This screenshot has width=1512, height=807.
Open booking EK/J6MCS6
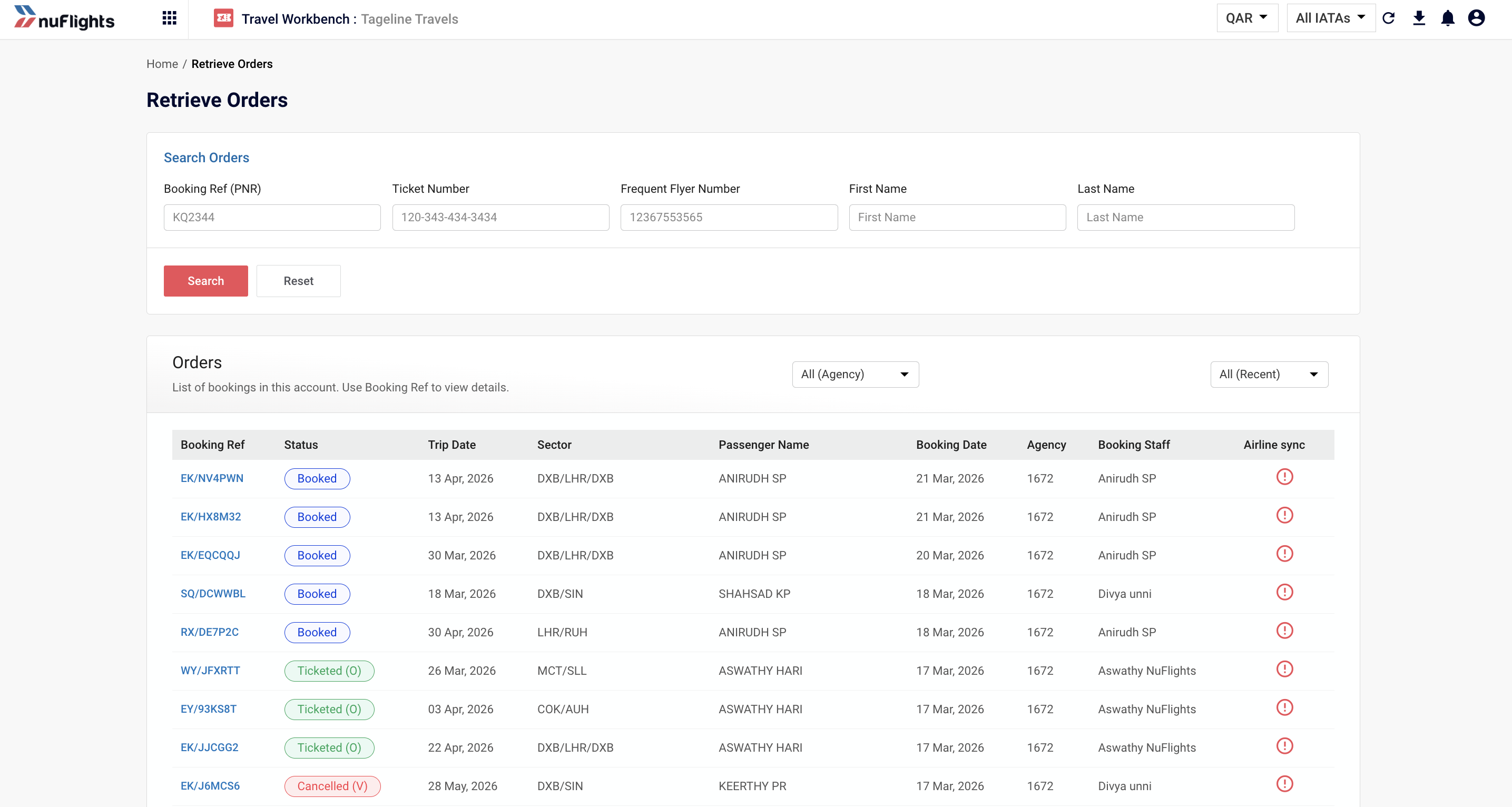point(210,786)
